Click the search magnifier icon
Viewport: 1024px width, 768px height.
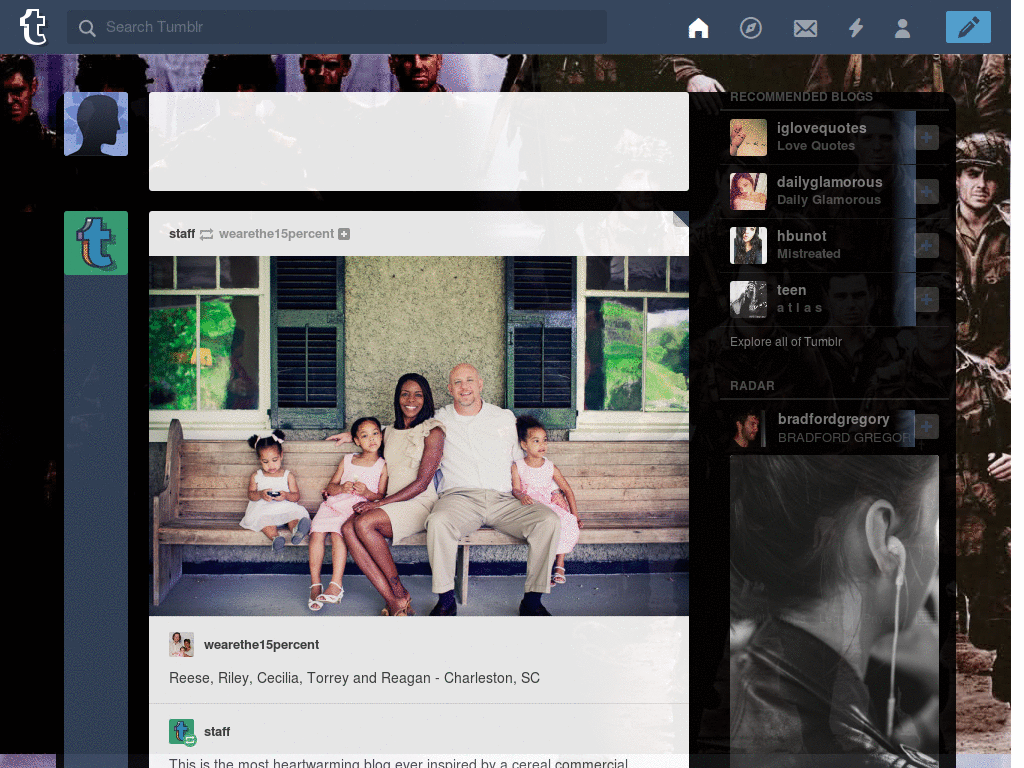click(87, 27)
